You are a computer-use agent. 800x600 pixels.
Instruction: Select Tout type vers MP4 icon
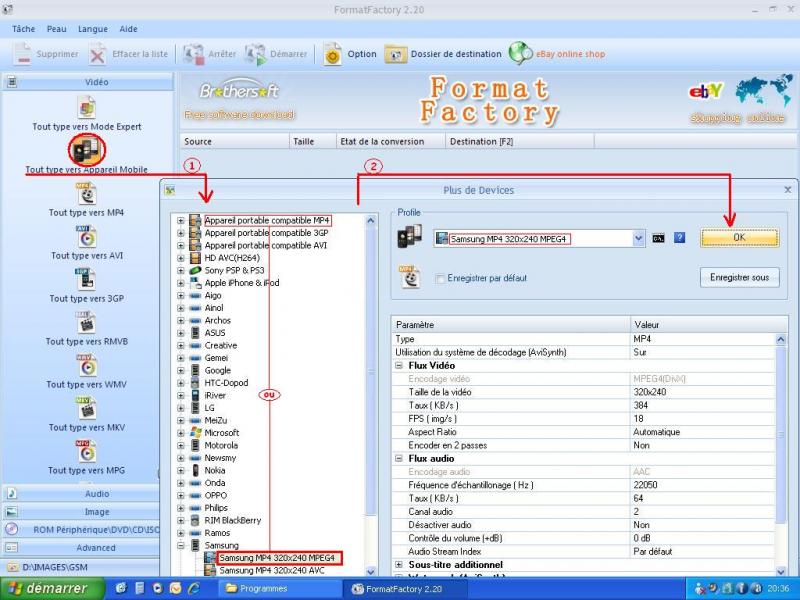87,194
